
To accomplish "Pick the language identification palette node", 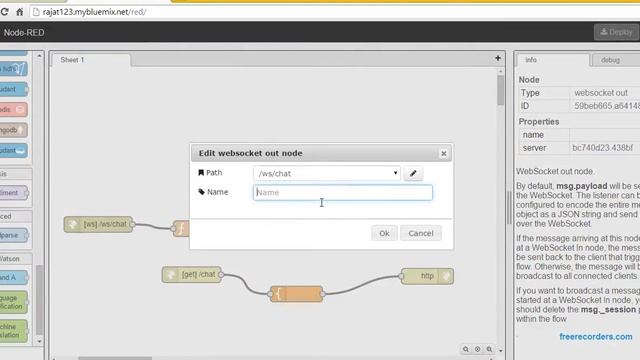I will [13, 302].
